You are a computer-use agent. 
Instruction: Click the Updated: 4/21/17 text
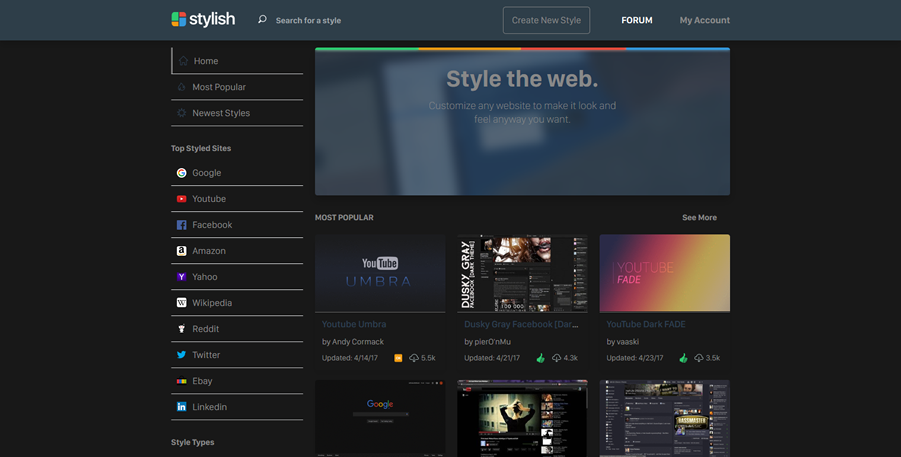(492, 358)
